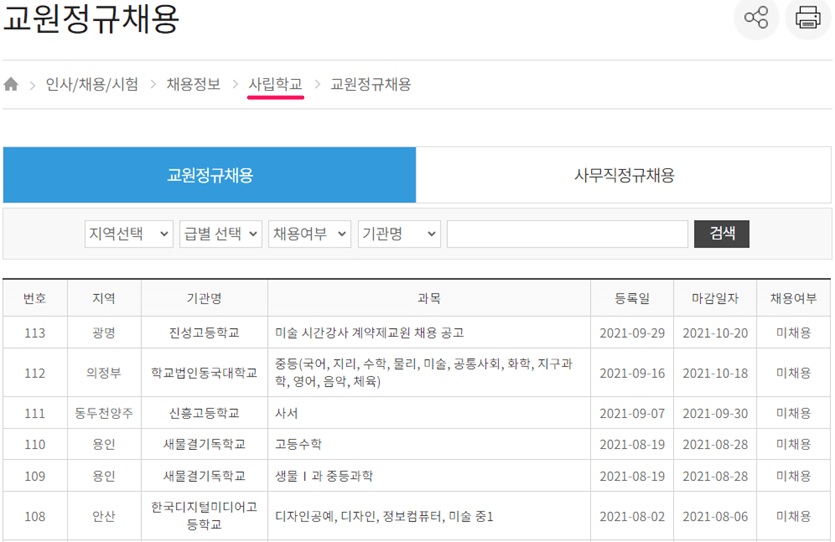This screenshot has width=835, height=542.
Task: Click the print icon
Action: pos(808,18)
